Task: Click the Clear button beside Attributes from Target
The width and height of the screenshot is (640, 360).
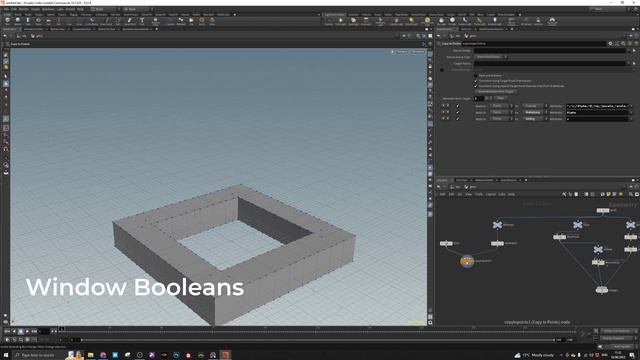Action: (x=500, y=98)
